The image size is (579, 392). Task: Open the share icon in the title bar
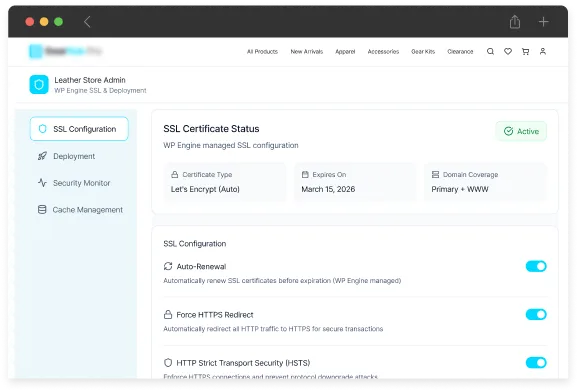(x=515, y=22)
